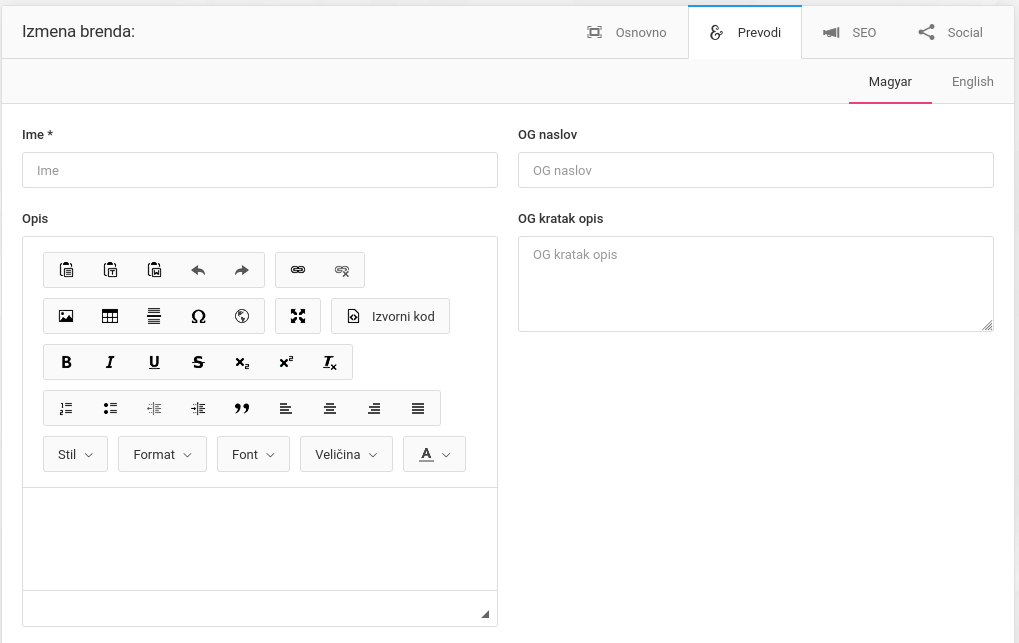Viewport: 1019px width, 643px height.
Task: Open the Format dropdown menu
Action: point(162,454)
